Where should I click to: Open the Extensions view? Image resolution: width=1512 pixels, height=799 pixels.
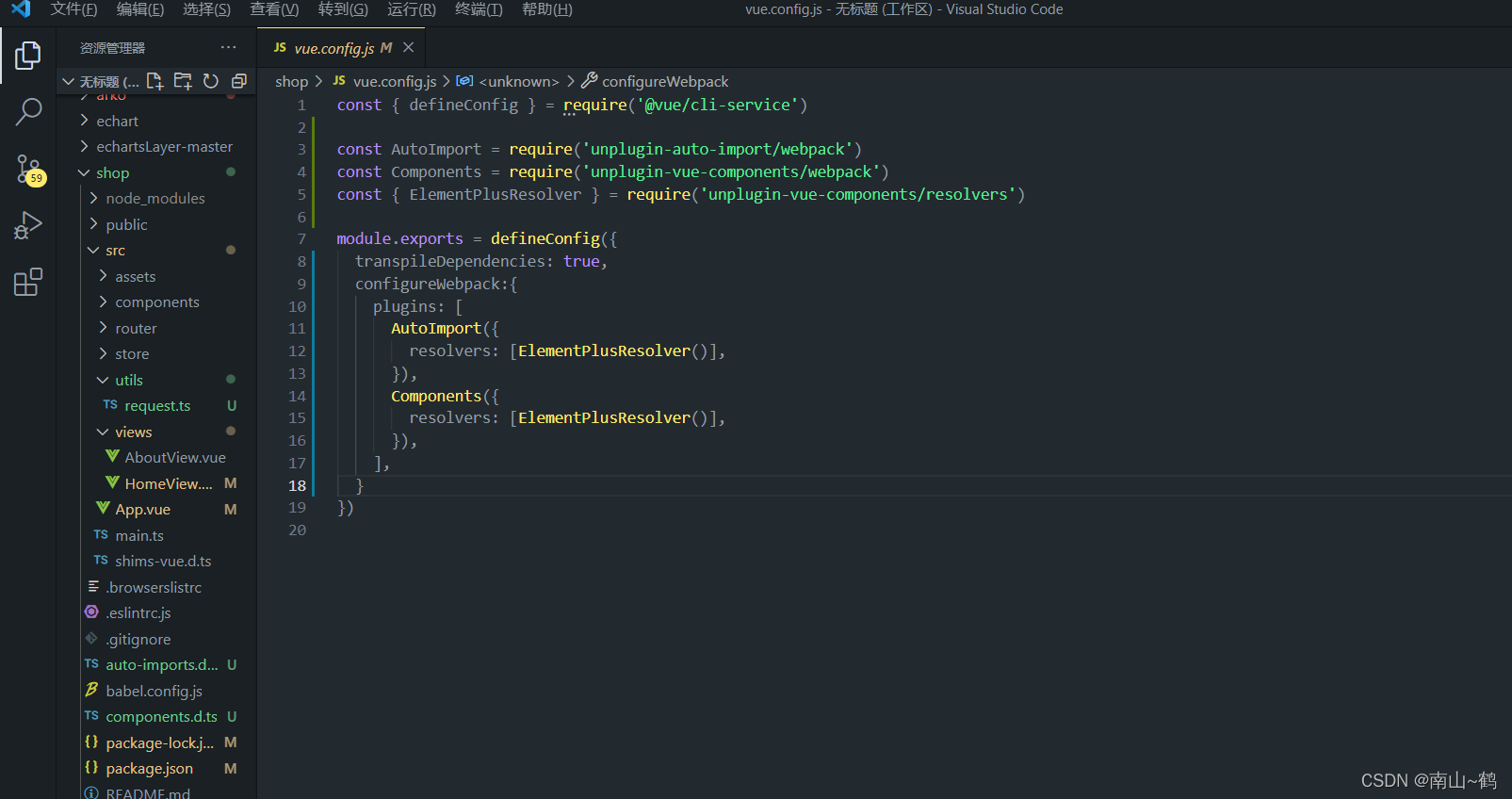click(x=28, y=282)
